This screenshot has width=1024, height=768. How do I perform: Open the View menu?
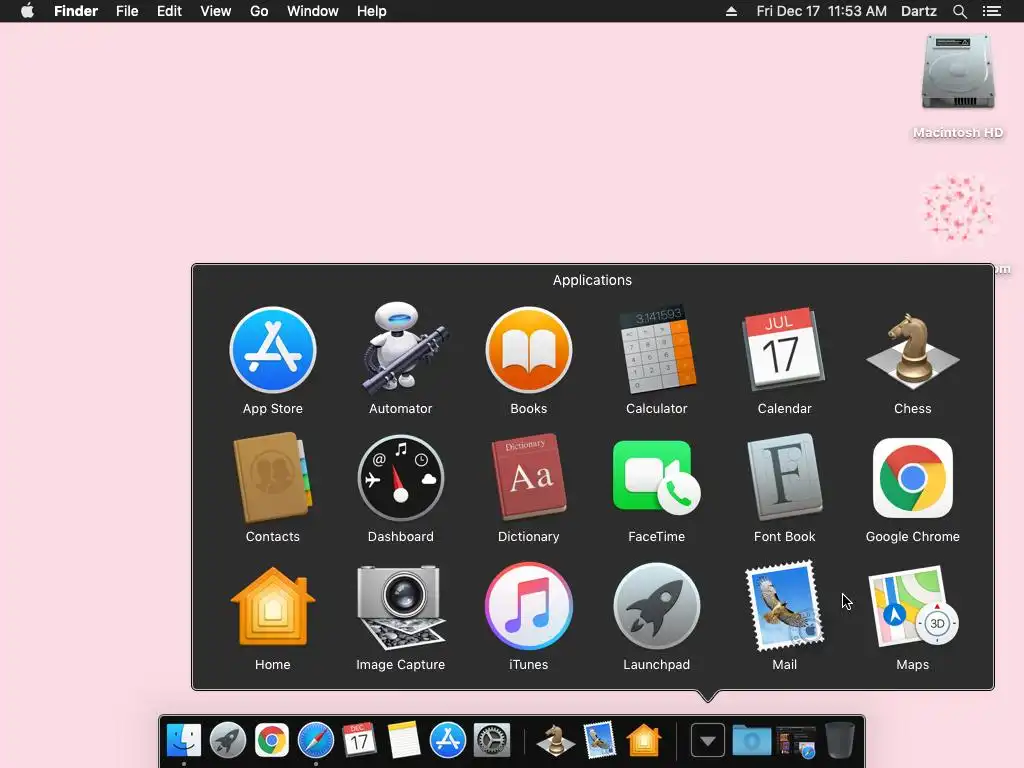(x=216, y=11)
